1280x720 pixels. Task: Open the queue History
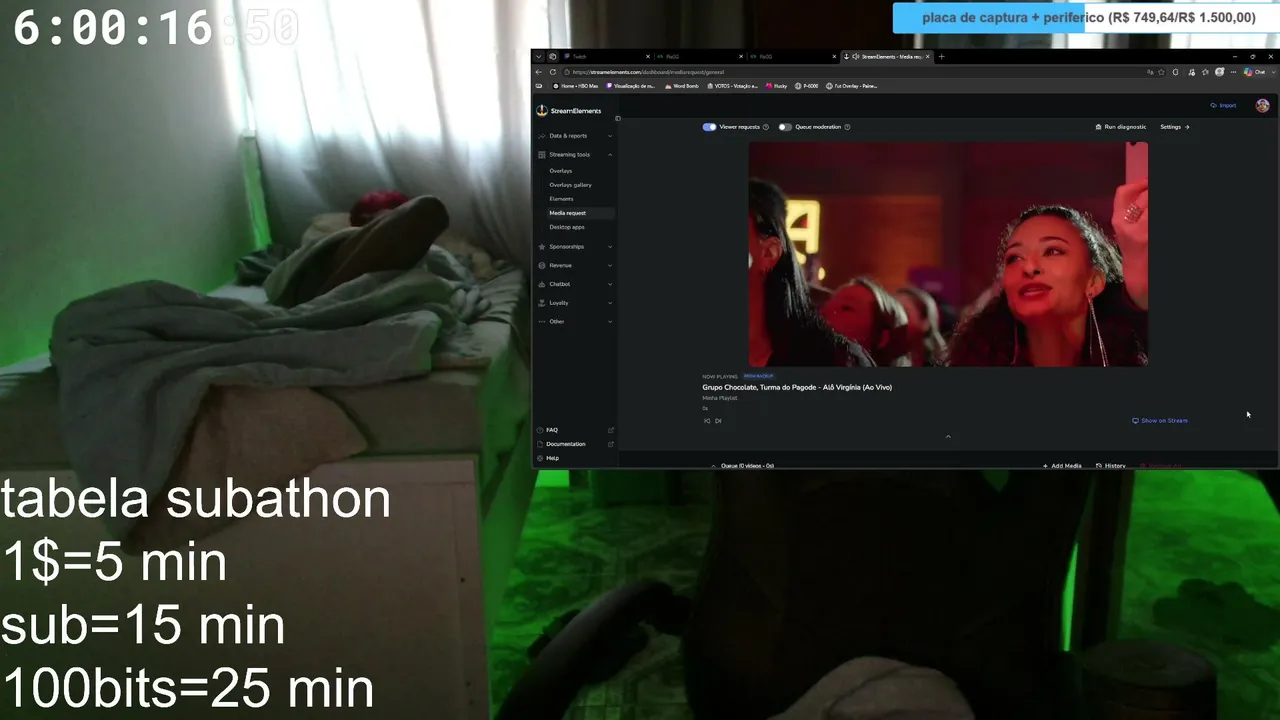click(1111, 465)
